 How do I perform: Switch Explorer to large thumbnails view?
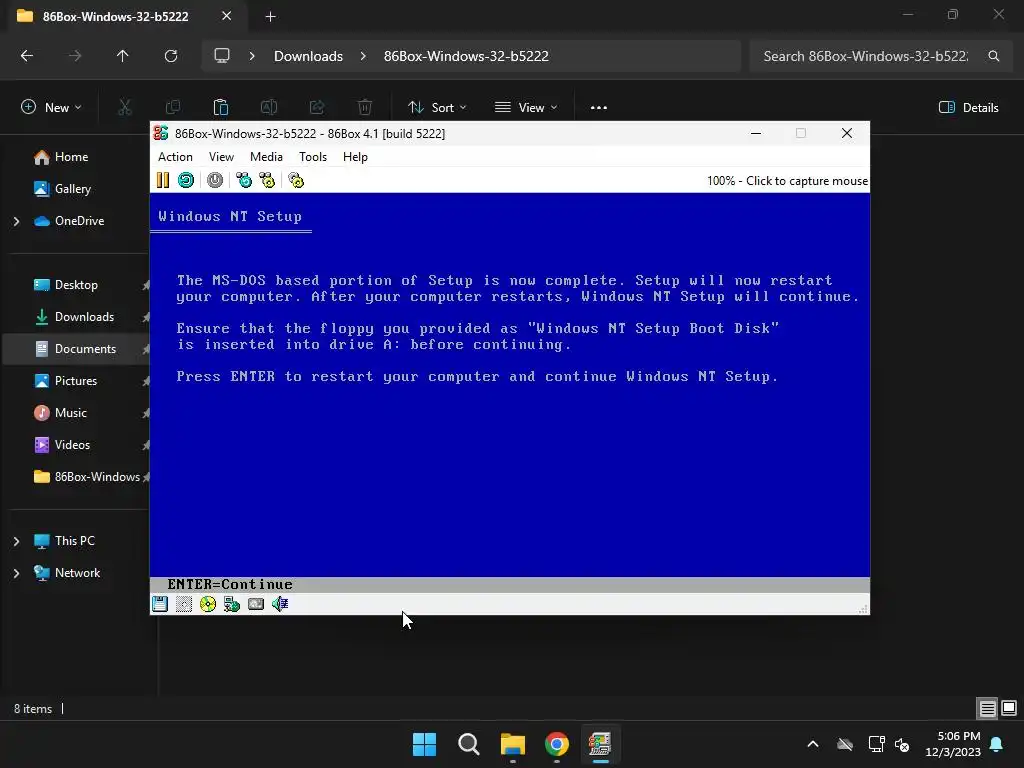click(1009, 708)
